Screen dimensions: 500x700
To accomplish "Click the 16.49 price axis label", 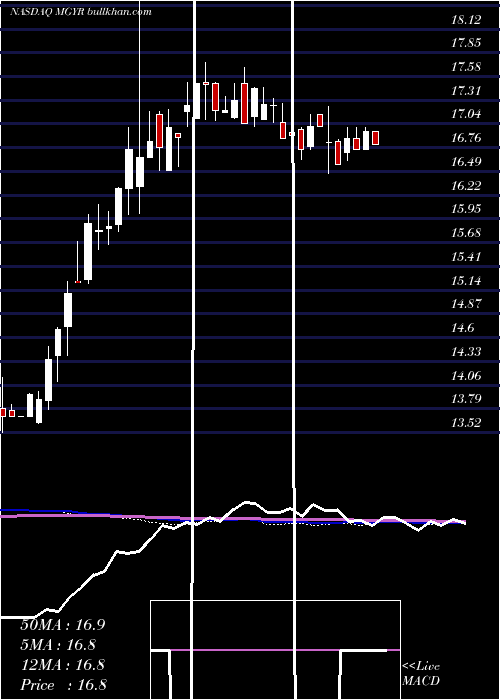I will (x=467, y=162).
